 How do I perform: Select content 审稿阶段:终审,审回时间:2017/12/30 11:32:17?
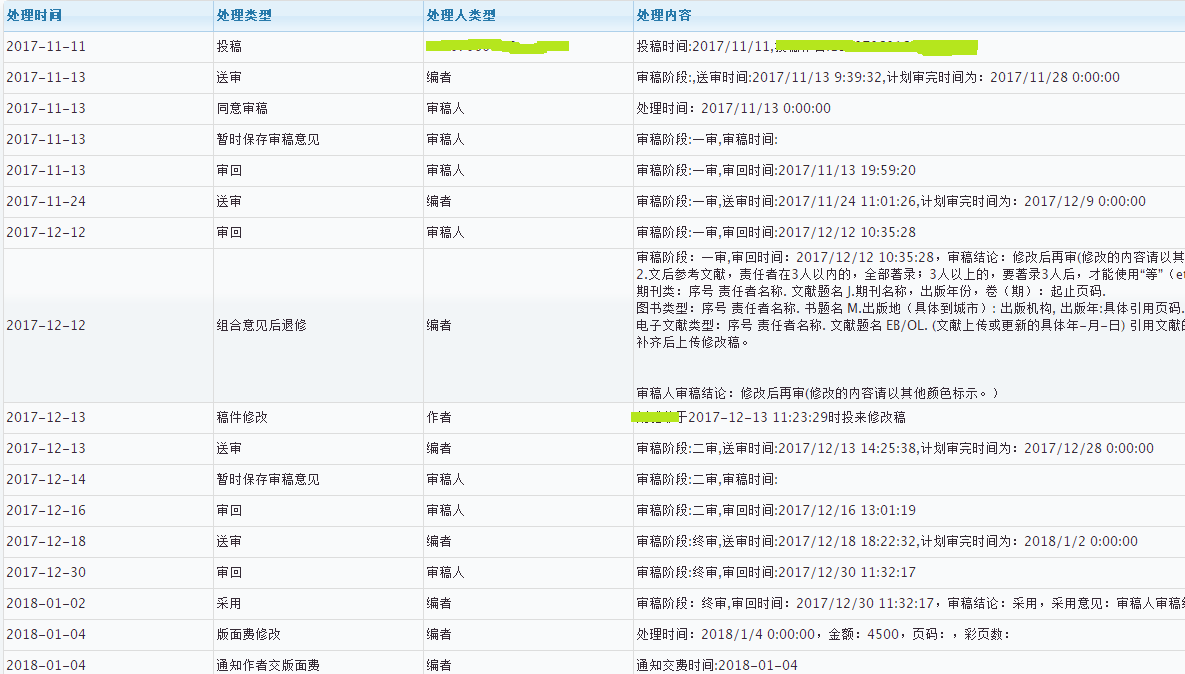coord(776,572)
